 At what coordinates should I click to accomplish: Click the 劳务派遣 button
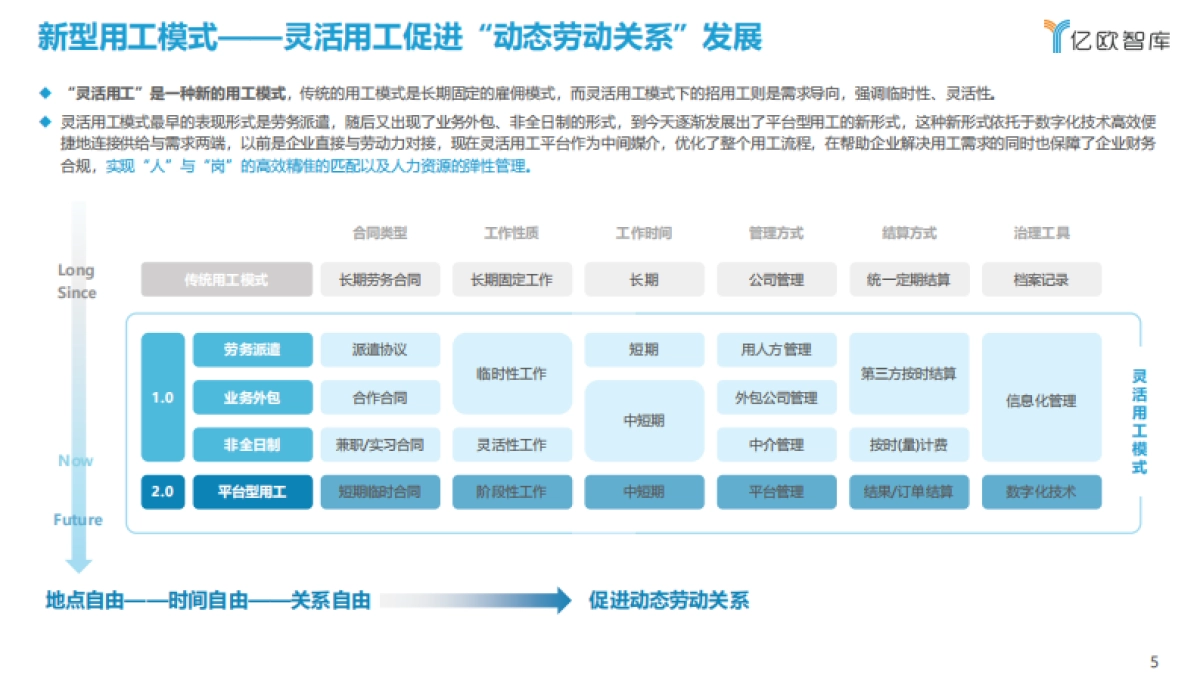click(252, 348)
